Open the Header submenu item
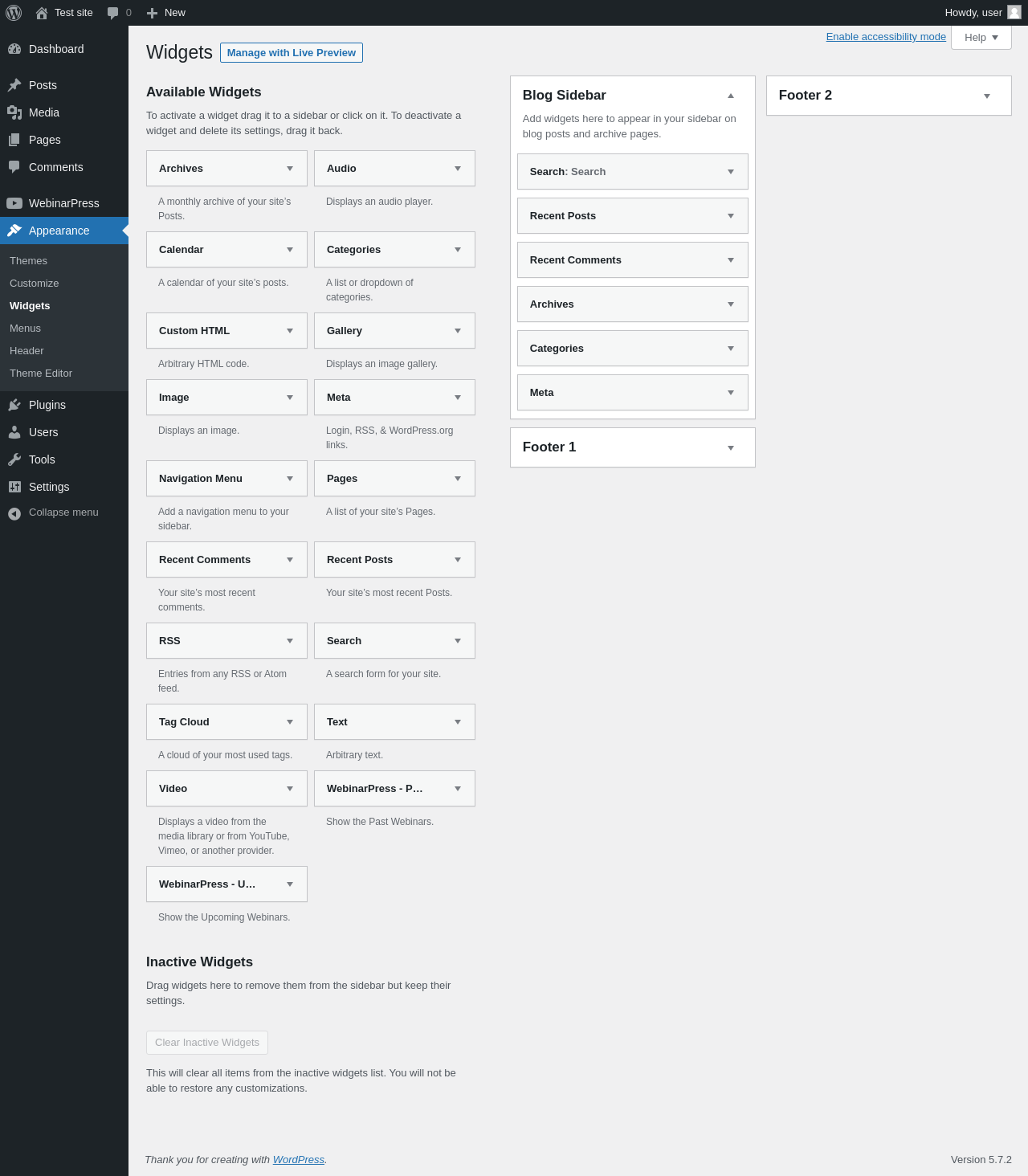This screenshot has height=1176, width=1028. pos(27,351)
